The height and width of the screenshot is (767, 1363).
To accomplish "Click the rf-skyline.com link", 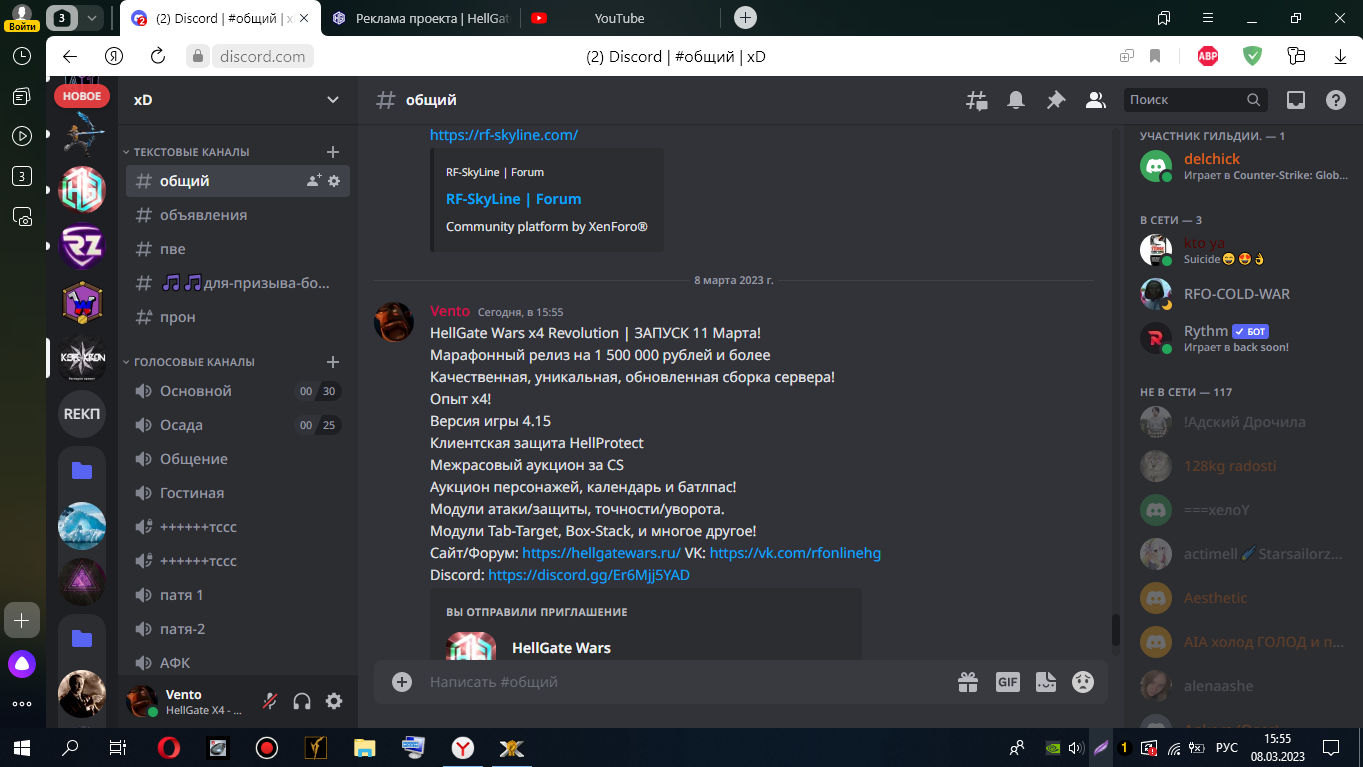I will 504,135.
